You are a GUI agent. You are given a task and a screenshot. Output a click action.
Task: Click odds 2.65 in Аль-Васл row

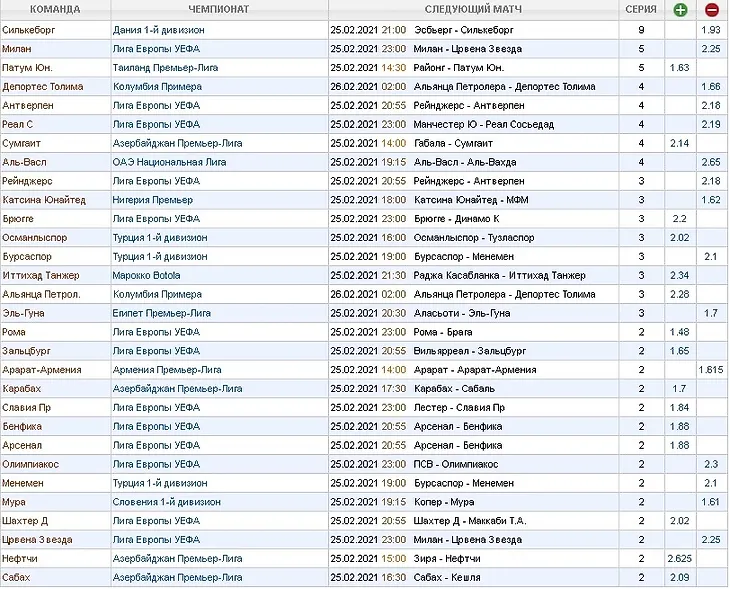(x=711, y=162)
